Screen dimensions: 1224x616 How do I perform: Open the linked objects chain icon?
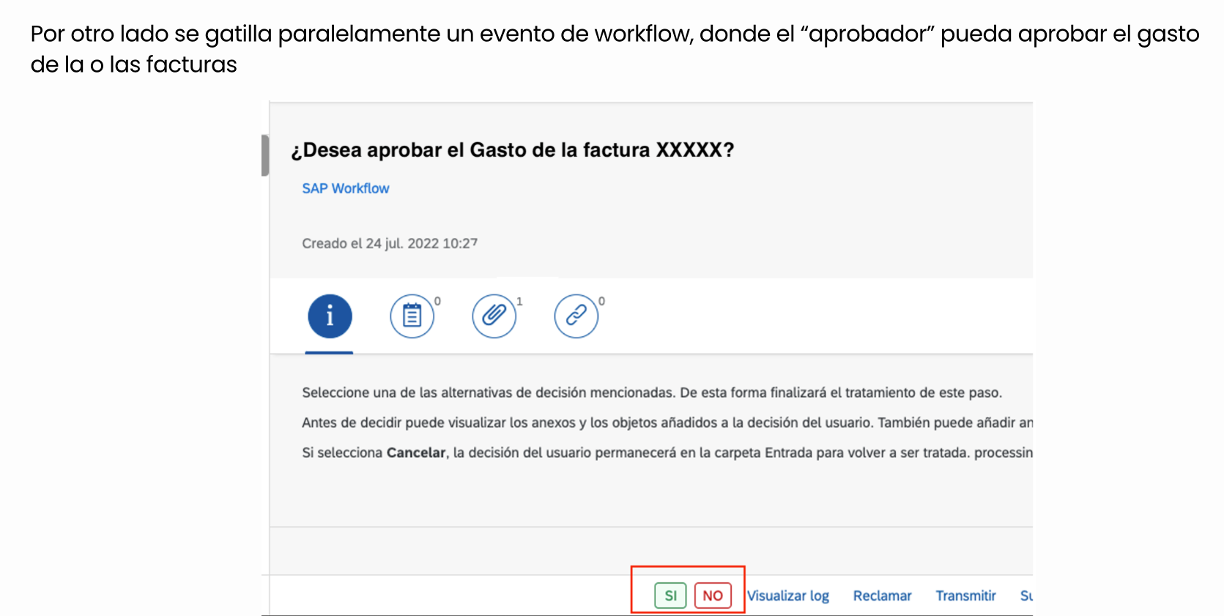click(x=577, y=315)
